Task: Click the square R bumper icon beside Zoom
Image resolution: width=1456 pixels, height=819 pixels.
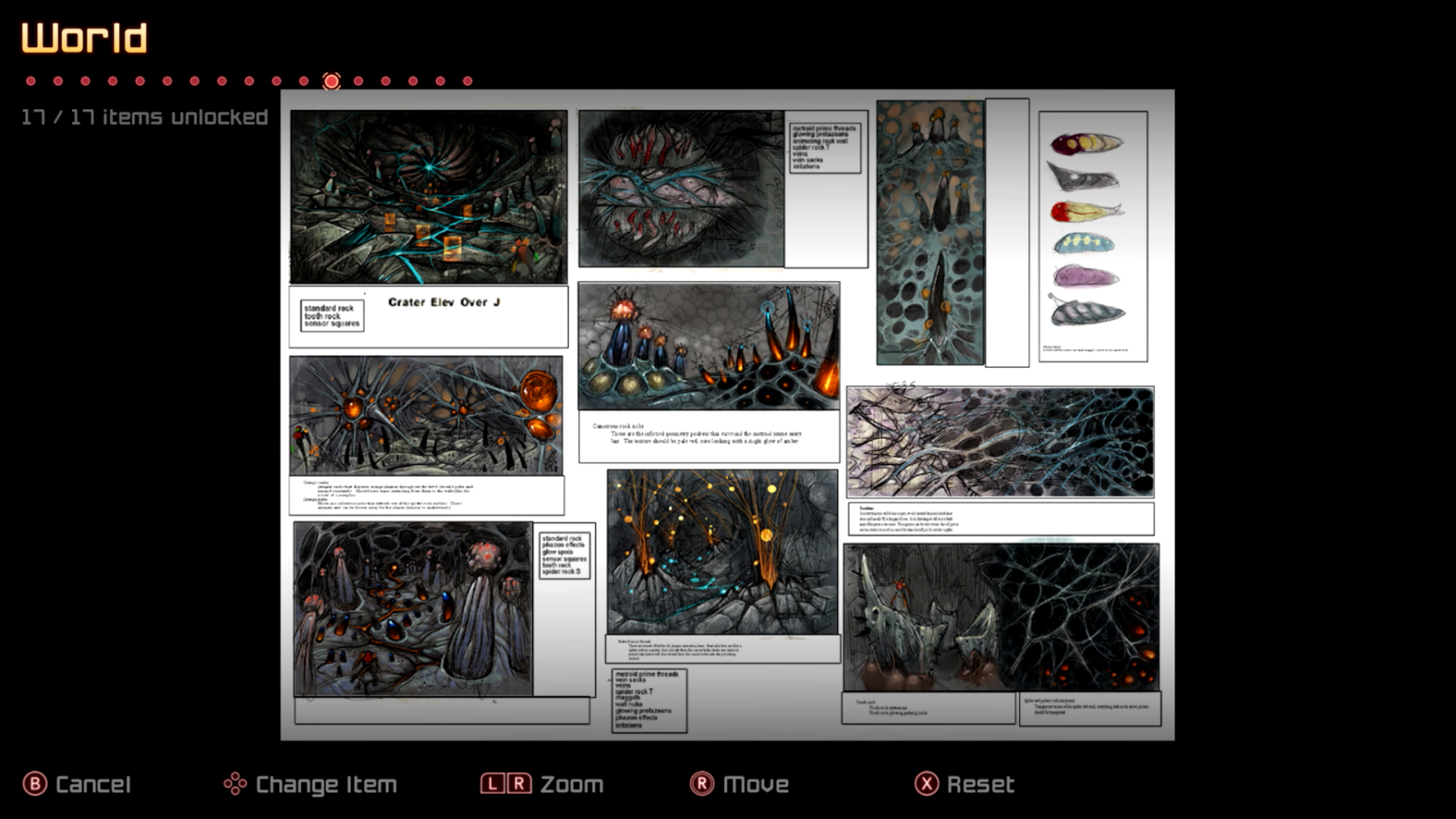Action: coord(519,783)
